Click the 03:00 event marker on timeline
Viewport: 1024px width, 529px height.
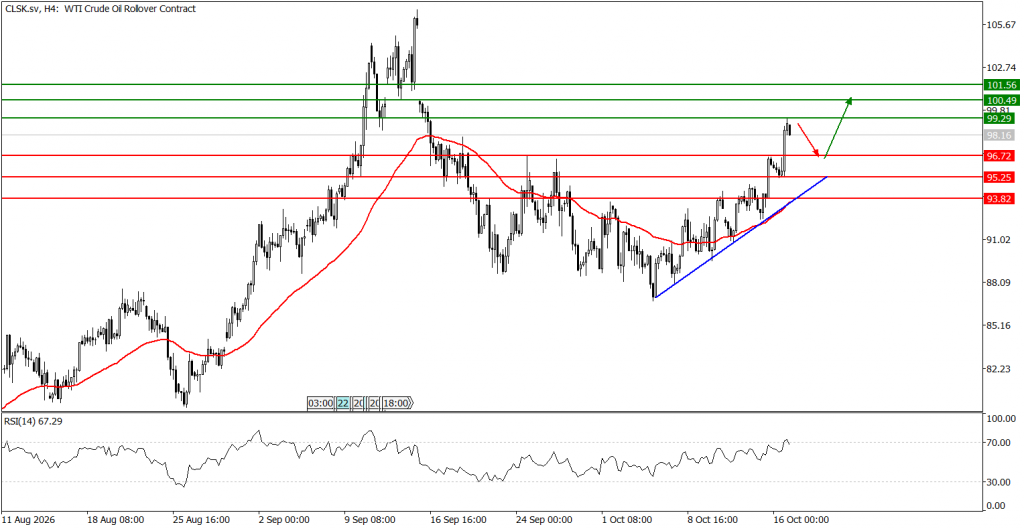coord(321,404)
